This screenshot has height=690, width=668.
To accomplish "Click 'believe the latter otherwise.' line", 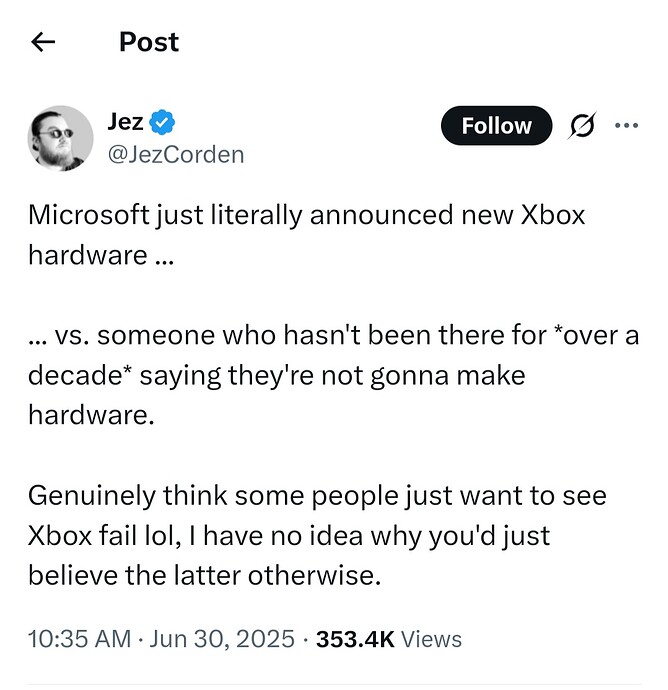I will [204, 575].
